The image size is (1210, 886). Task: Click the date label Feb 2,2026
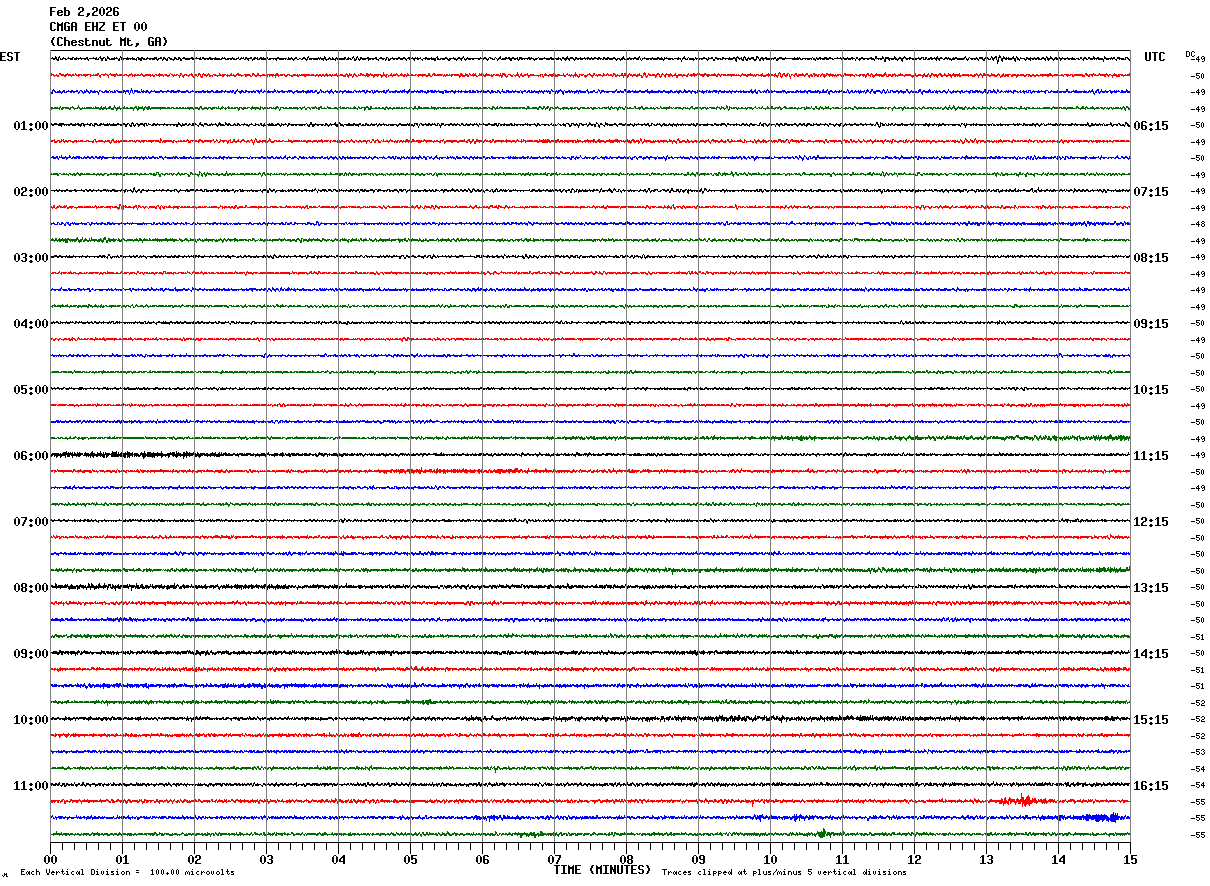coord(84,12)
